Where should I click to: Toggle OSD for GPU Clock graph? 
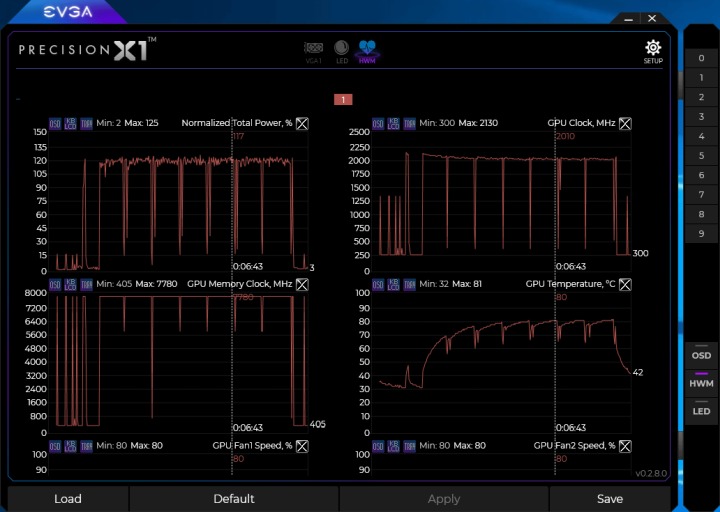click(378, 124)
